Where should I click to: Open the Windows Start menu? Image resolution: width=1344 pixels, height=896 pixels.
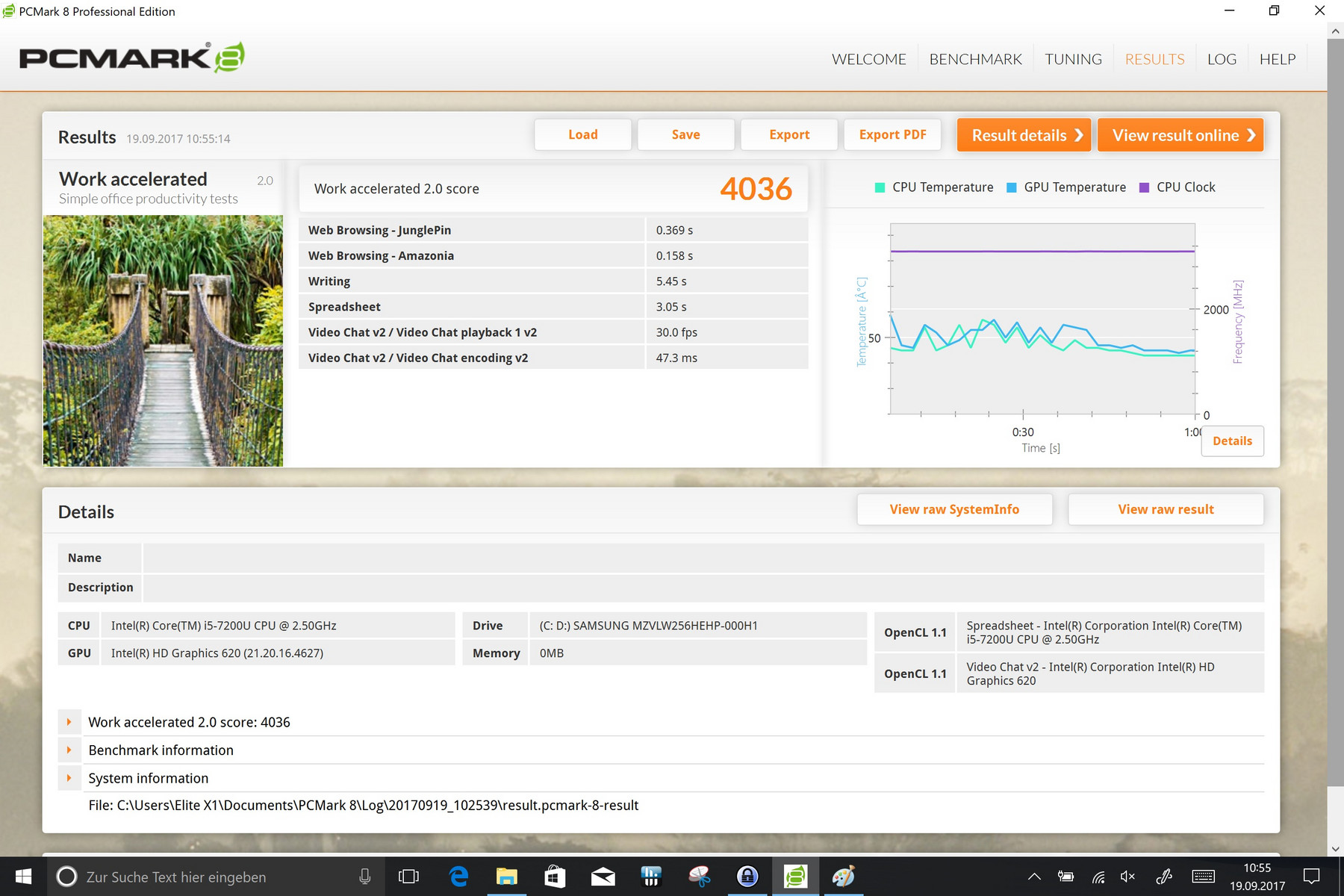click(23, 877)
